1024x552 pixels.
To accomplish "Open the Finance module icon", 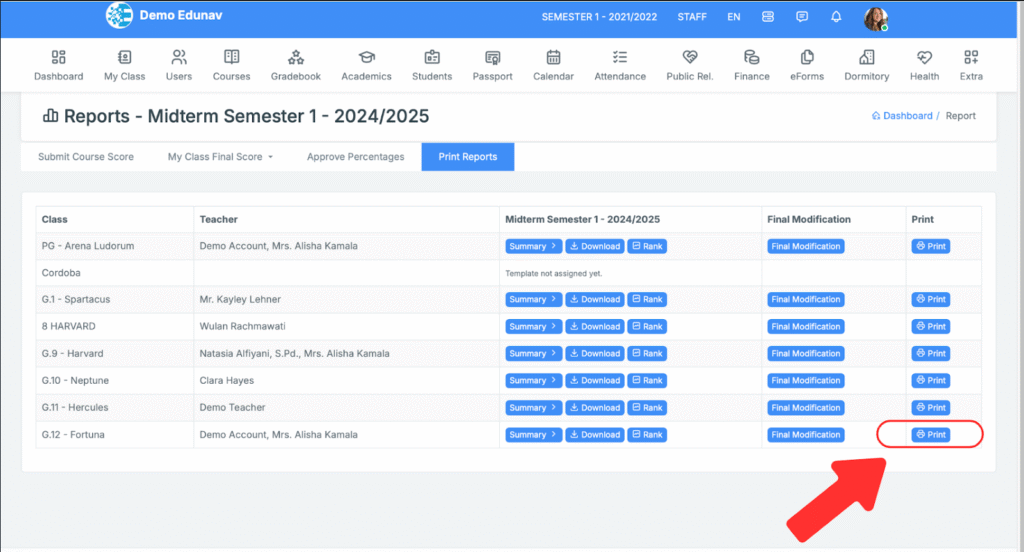I will [751, 64].
